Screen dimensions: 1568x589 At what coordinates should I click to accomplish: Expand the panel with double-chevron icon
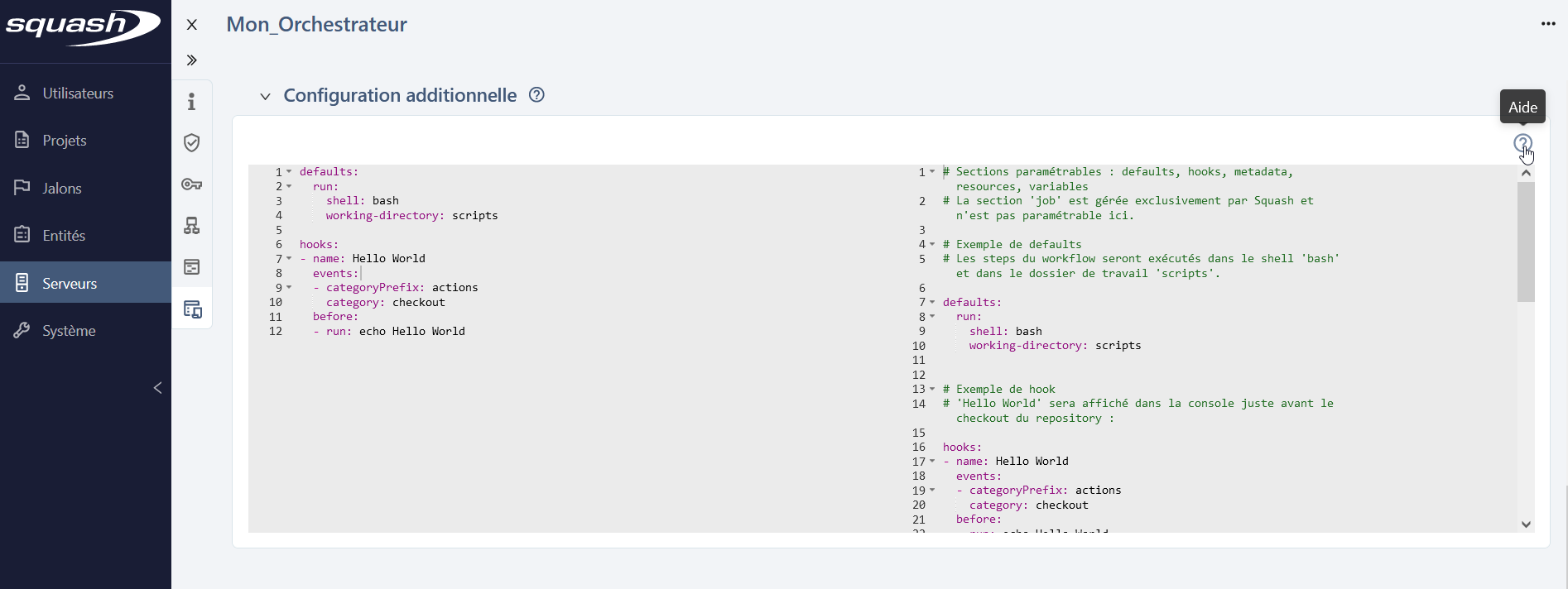point(191,60)
